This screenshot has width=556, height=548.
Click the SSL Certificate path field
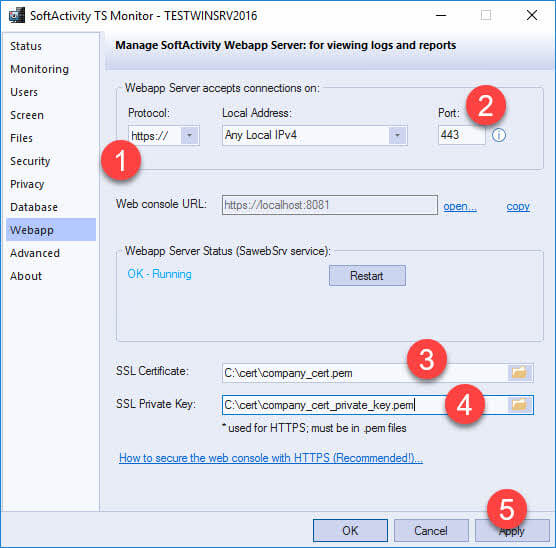(x=365, y=373)
